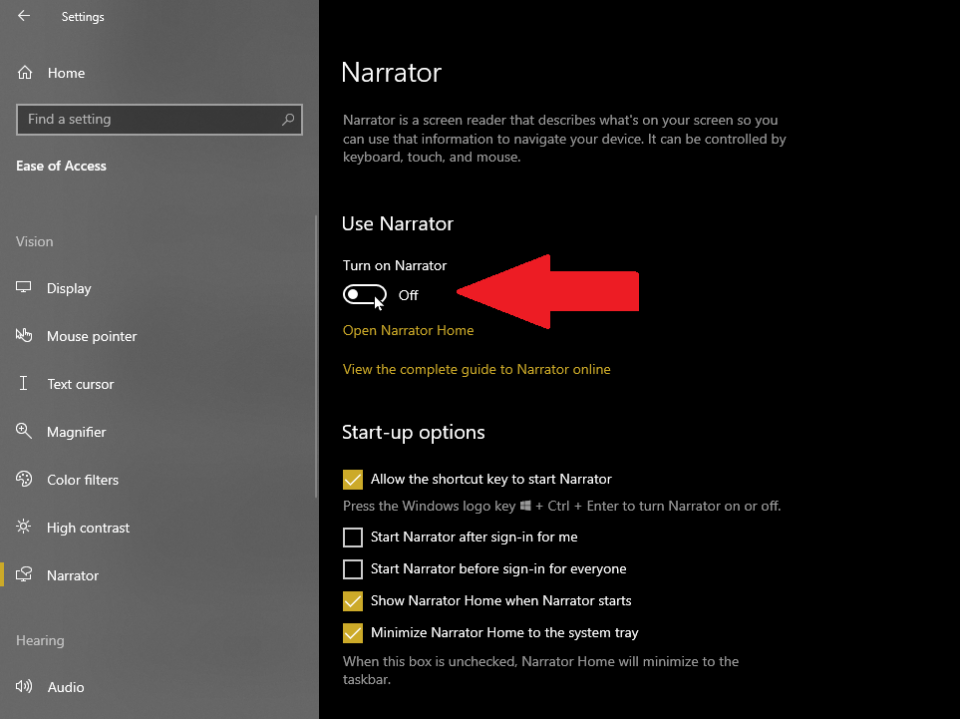The image size is (960, 719).
Task: Uncheck Allow the shortcut key to start Narrator
Action: [353, 480]
